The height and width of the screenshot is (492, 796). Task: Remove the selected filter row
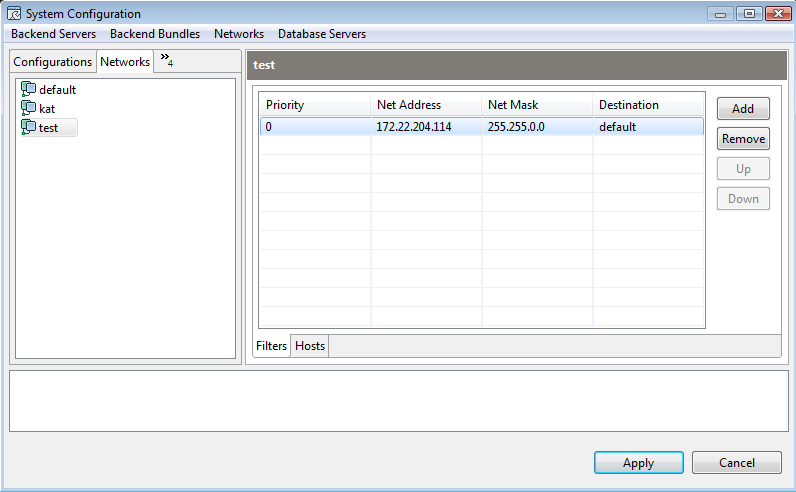[x=743, y=139]
